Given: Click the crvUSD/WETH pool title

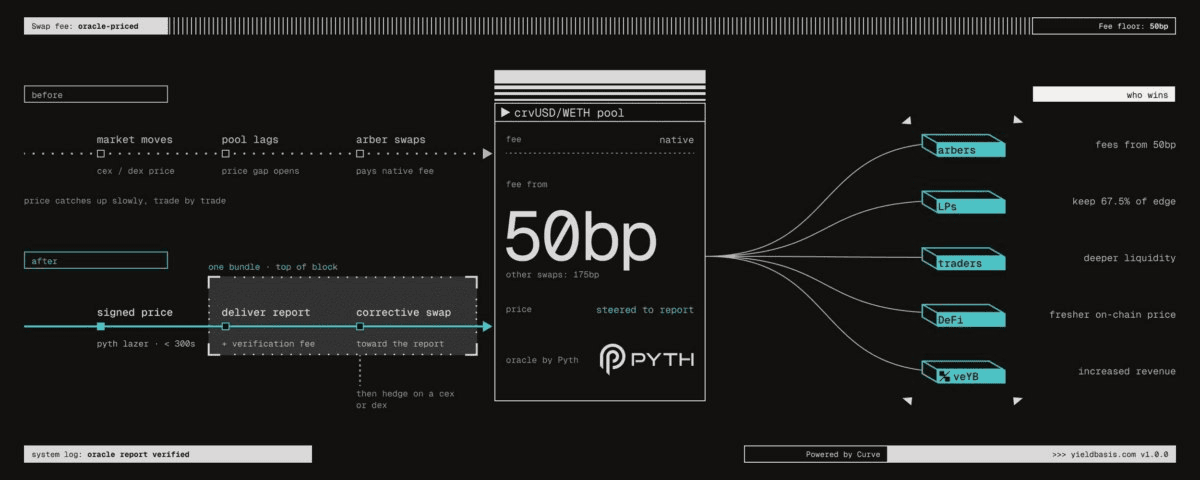Looking at the screenshot, I should click(x=569, y=113).
